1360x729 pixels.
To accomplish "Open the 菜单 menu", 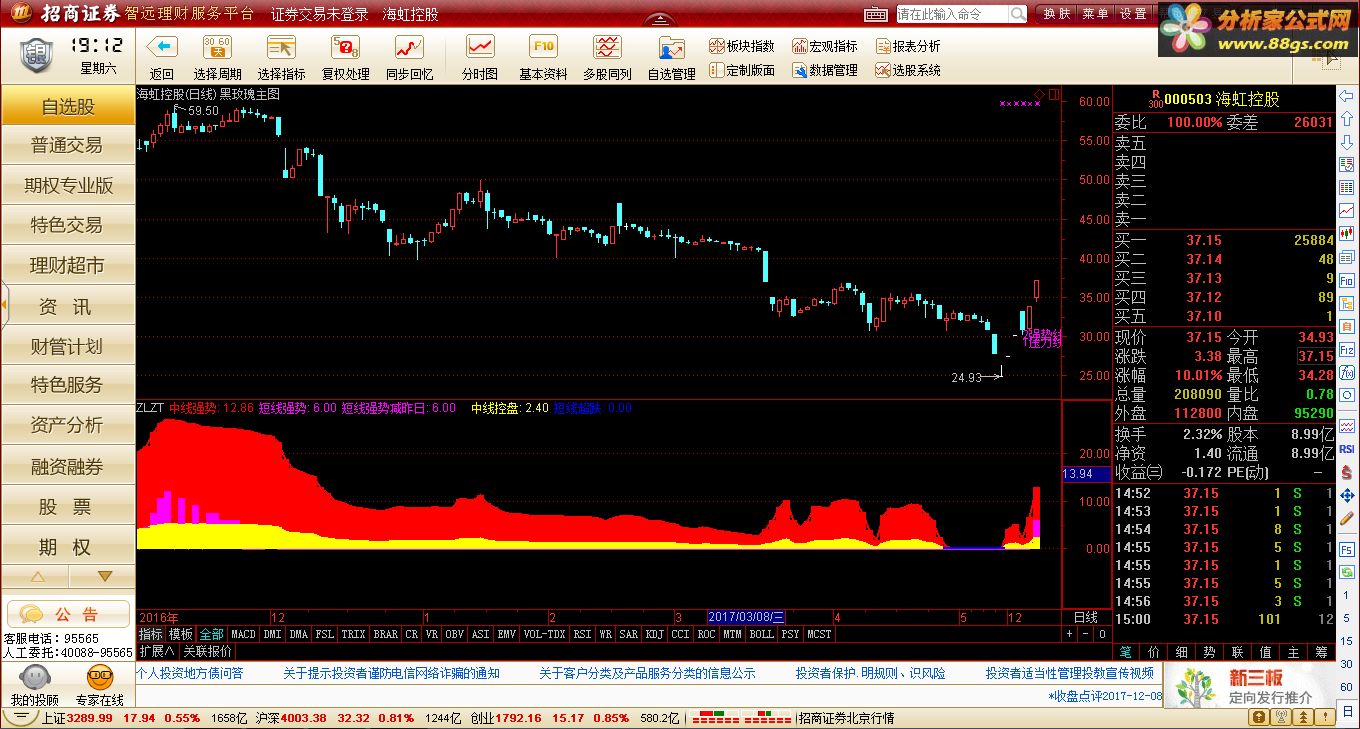I will coord(1095,14).
